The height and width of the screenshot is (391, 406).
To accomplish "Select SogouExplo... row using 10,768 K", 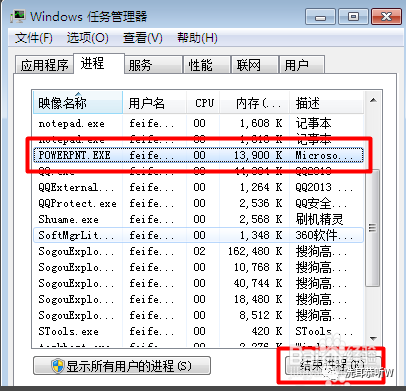I will point(198,267).
